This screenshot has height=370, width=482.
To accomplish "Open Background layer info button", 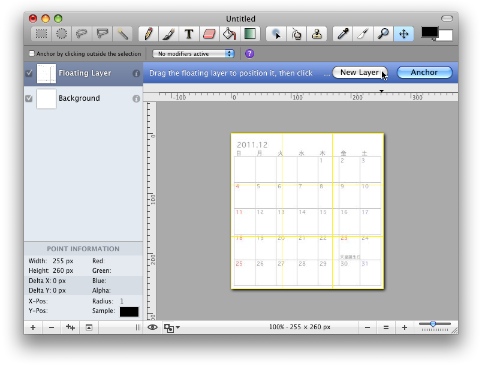I will point(136,99).
